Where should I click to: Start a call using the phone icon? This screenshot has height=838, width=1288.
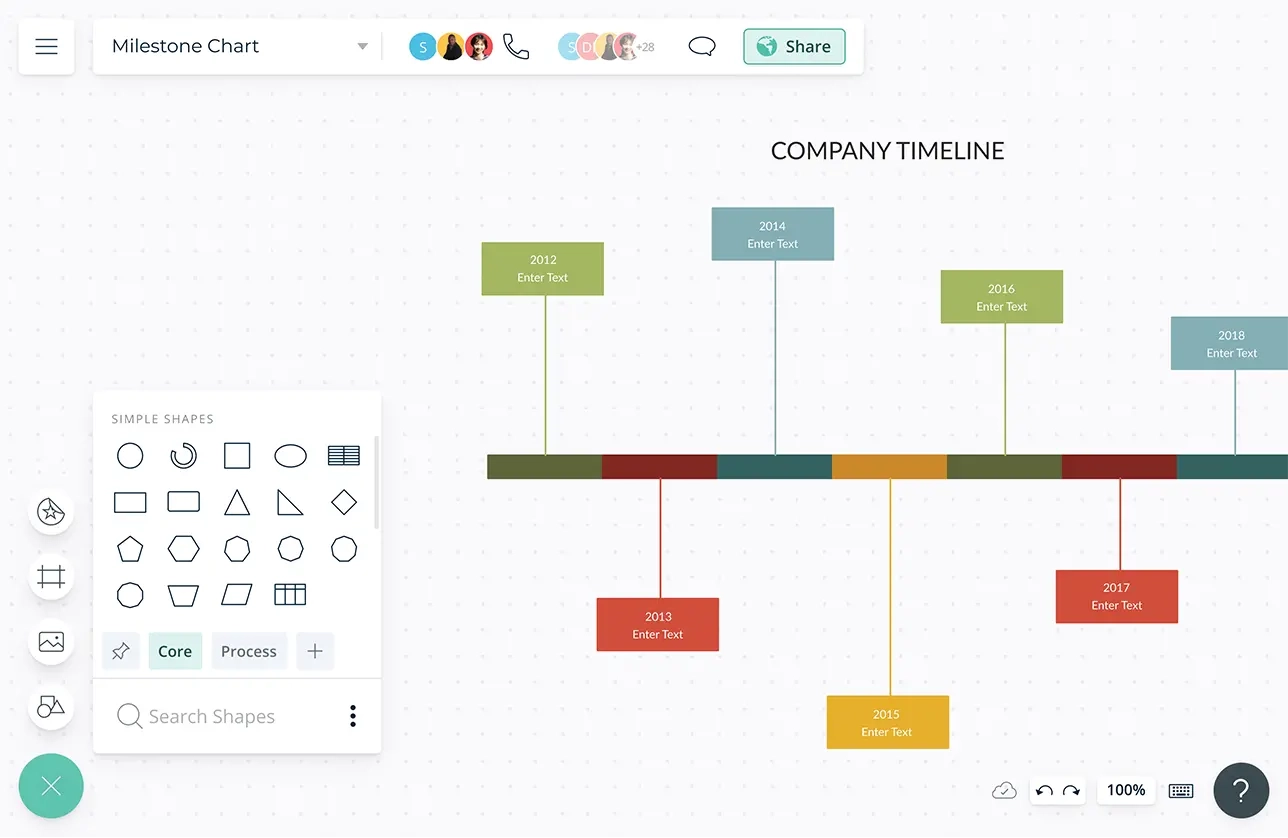tap(516, 46)
